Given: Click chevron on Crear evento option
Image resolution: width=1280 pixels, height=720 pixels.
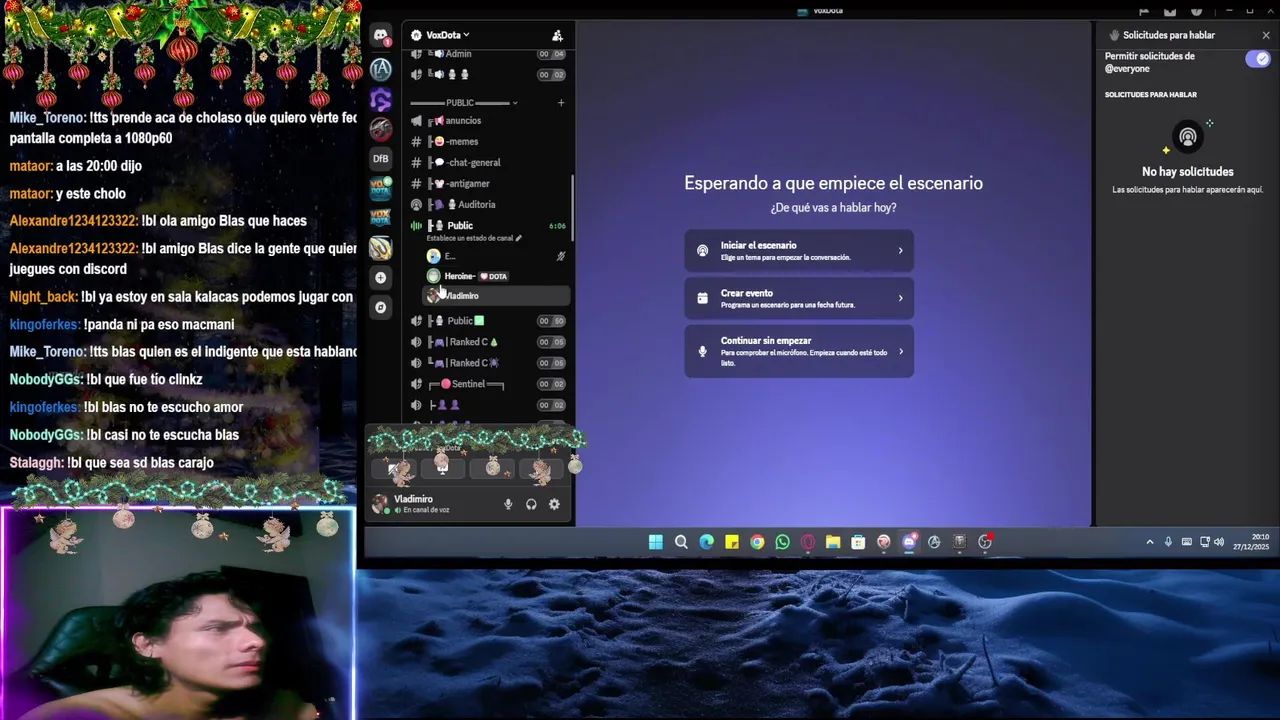Looking at the screenshot, I should click(900, 298).
